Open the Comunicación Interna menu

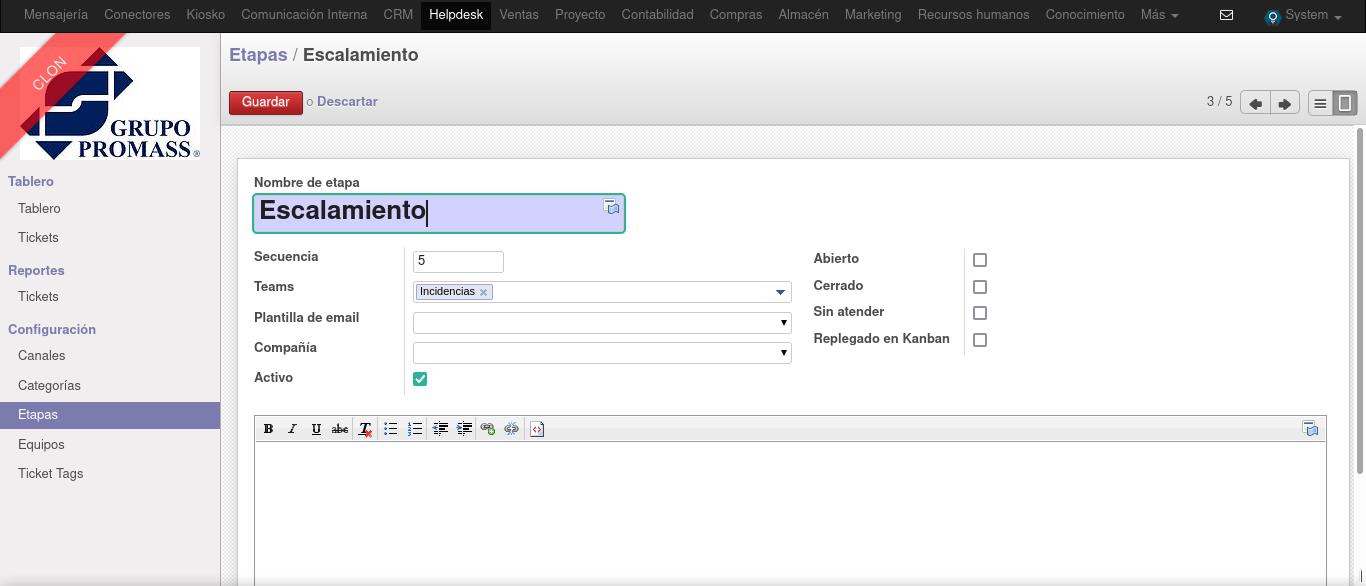pyautogui.click(x=304, y=15)
